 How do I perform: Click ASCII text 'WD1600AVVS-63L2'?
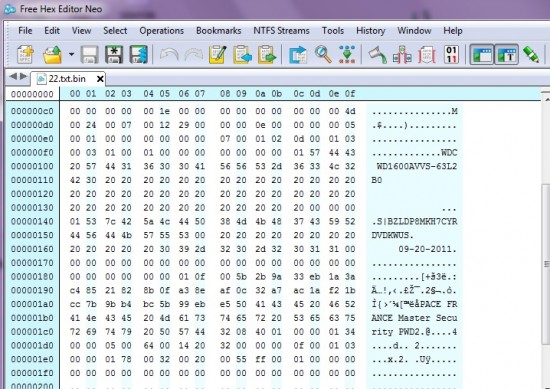(417, 166)
